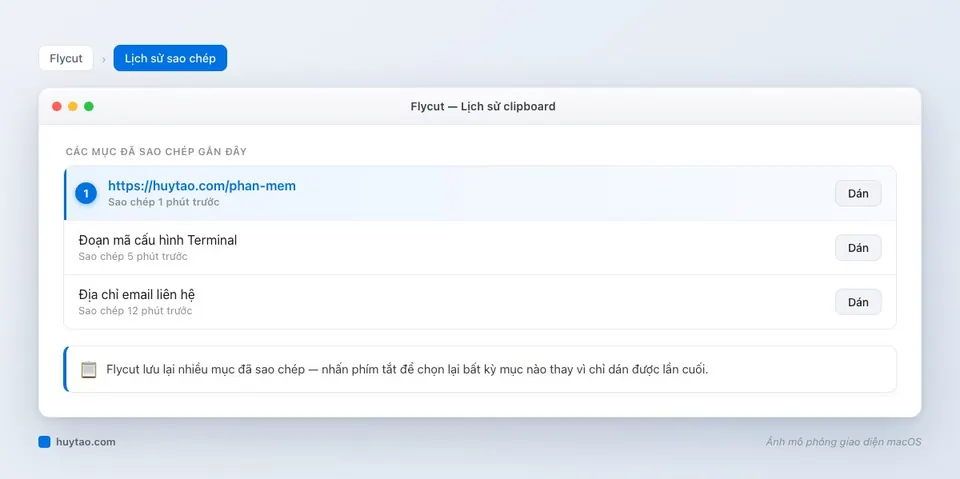Click the Ảnh mô phỏng giao diện macOS caption
This screenshot has height=479, width=960.
843,442
